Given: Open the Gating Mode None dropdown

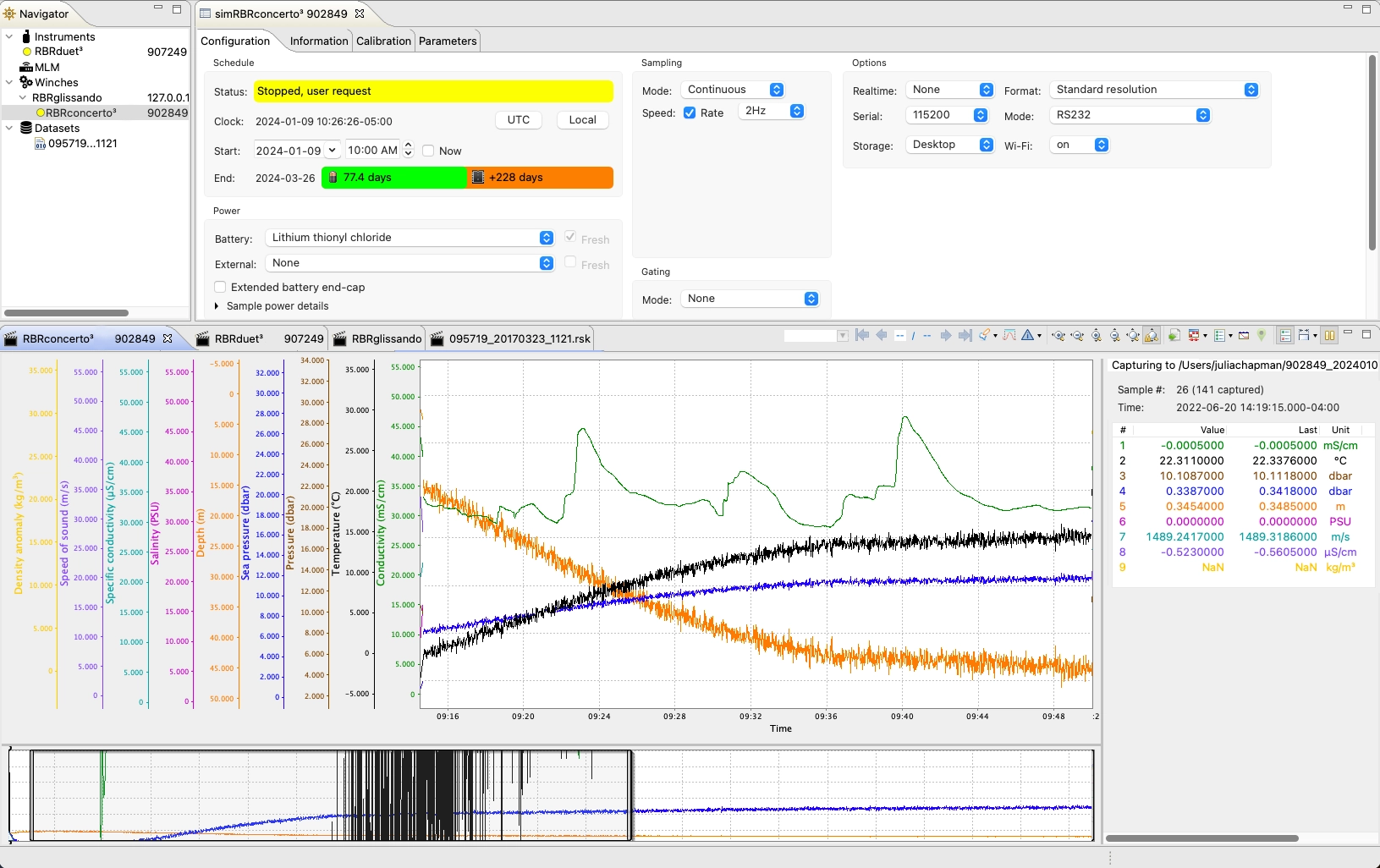Looking at the screenshot, I should point(750,299).
